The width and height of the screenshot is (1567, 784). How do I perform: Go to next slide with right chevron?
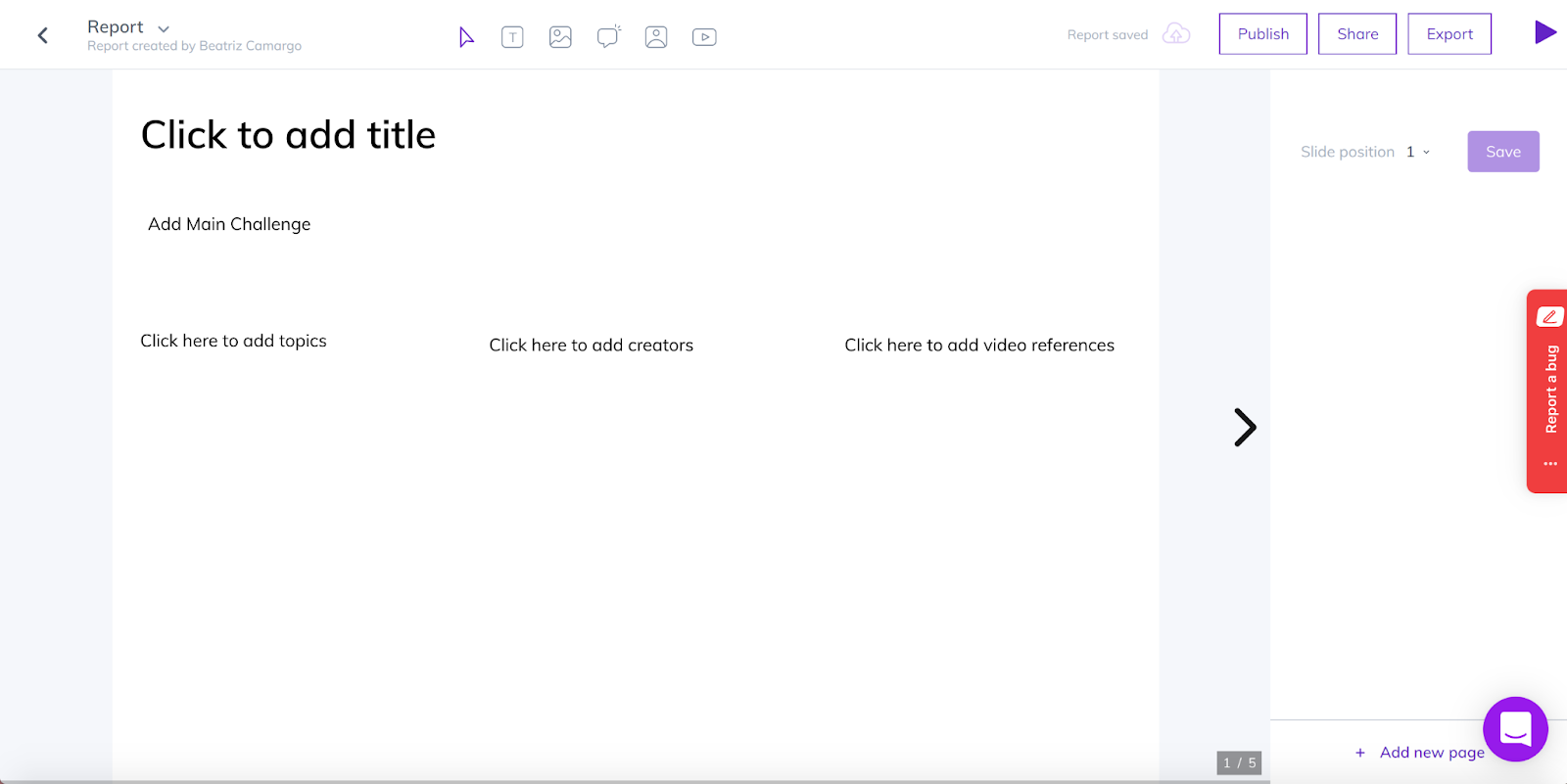[1245, 427]
